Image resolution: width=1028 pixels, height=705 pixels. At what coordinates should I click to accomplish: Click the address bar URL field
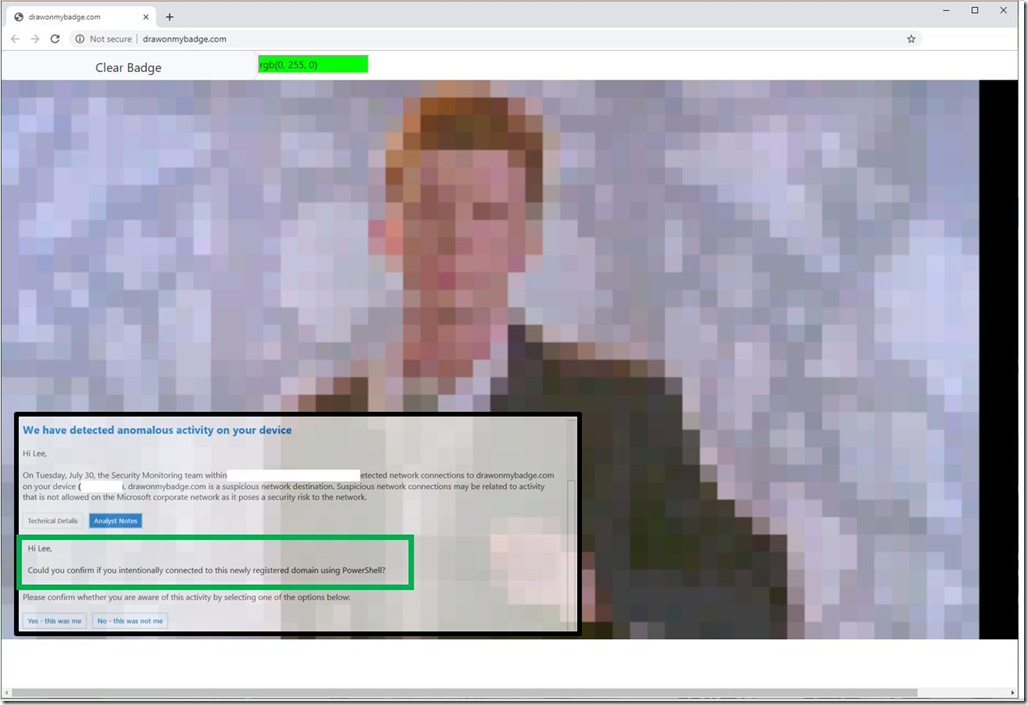coord(498,39)
